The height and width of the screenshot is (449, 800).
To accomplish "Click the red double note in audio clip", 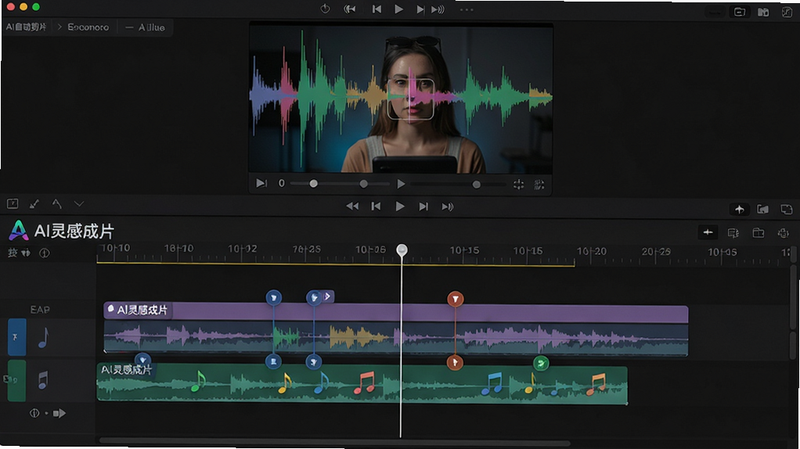I will click(x=364, y=383).
